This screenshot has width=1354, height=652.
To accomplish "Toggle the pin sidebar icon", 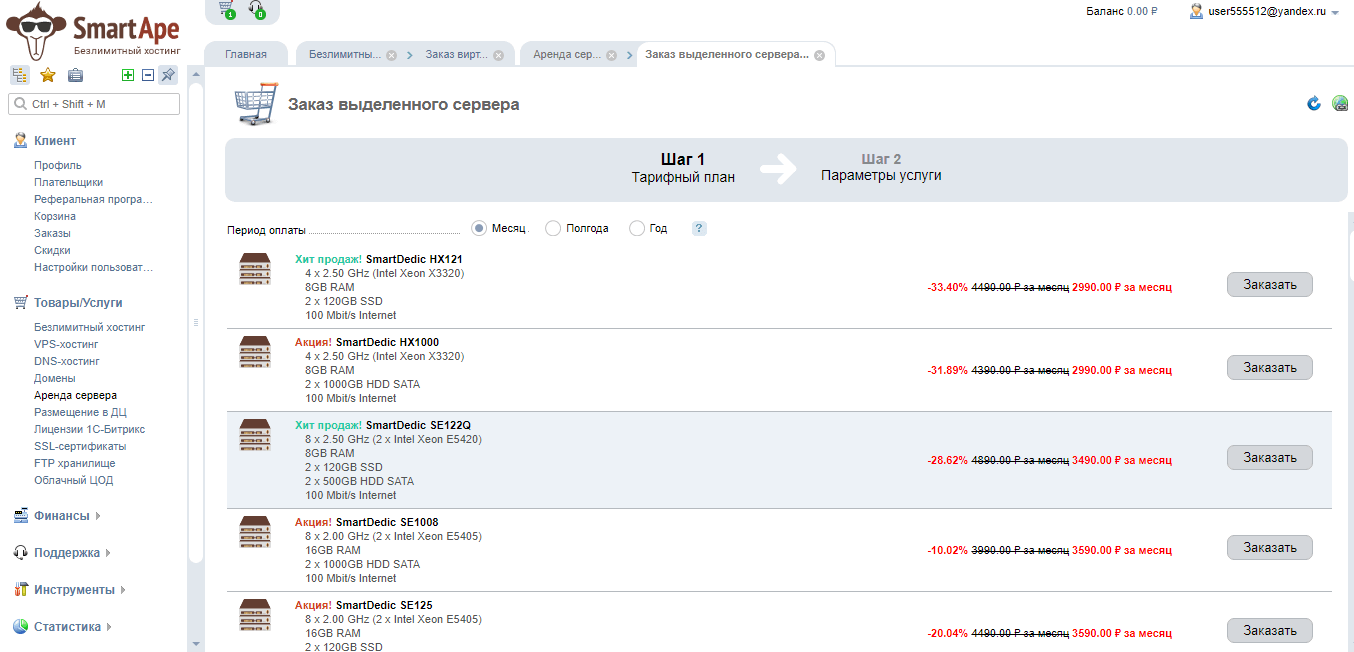I will (168, 75).
